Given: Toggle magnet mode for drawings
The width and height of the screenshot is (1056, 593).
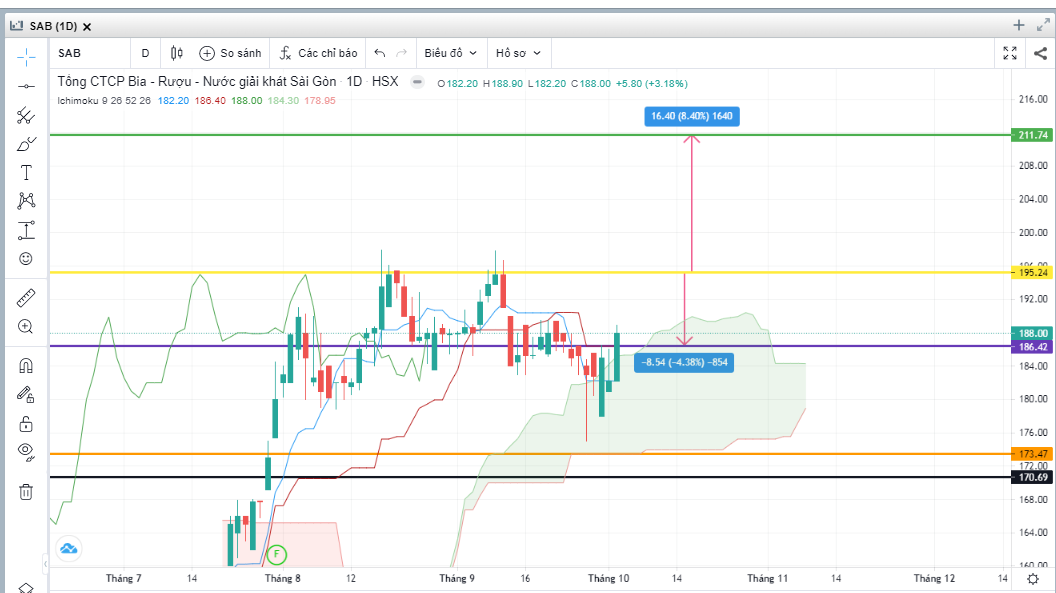Looking at the screenshot, I should pos(26,365).
